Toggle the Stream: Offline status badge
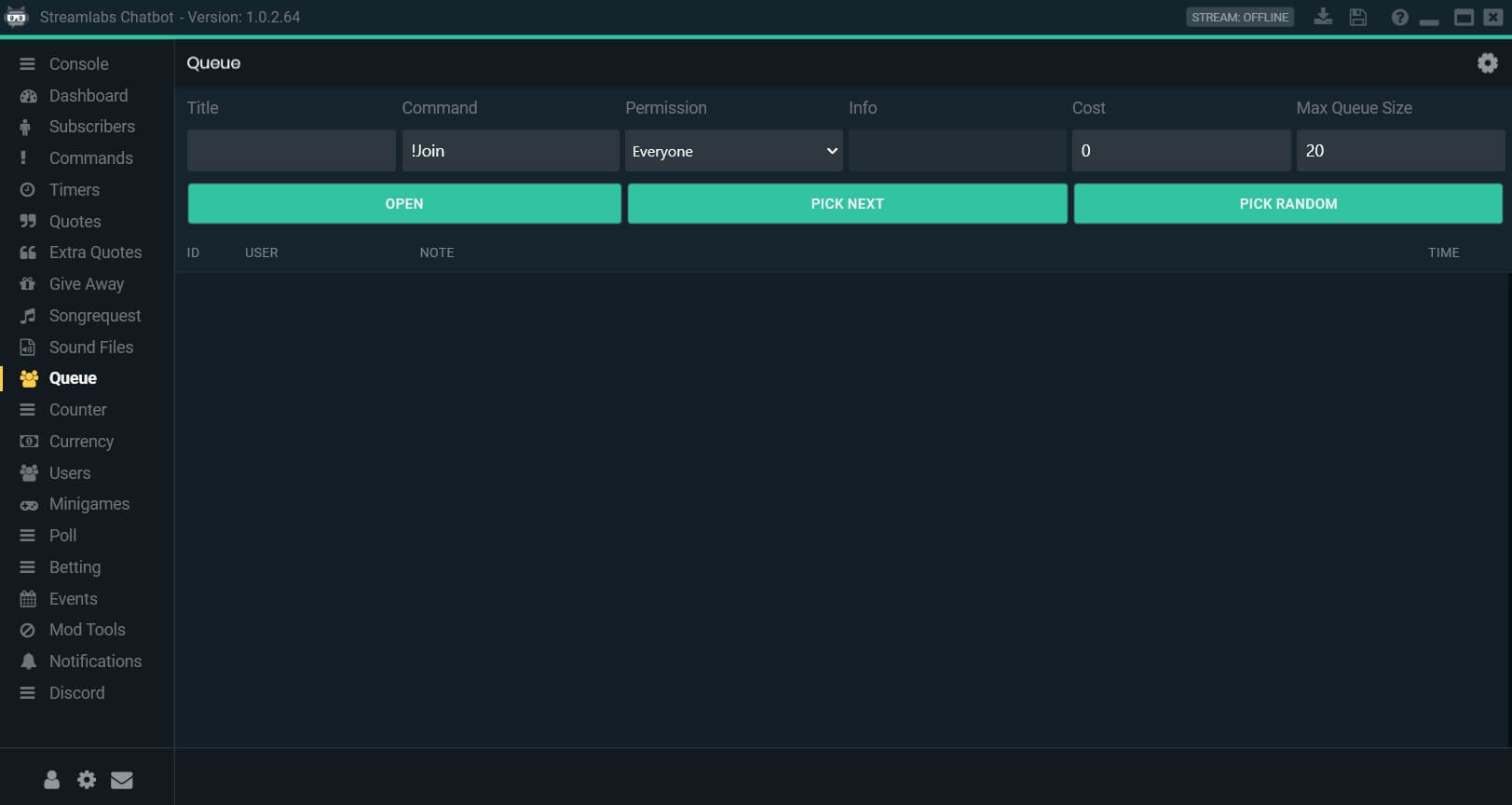 pos(1239,17)
